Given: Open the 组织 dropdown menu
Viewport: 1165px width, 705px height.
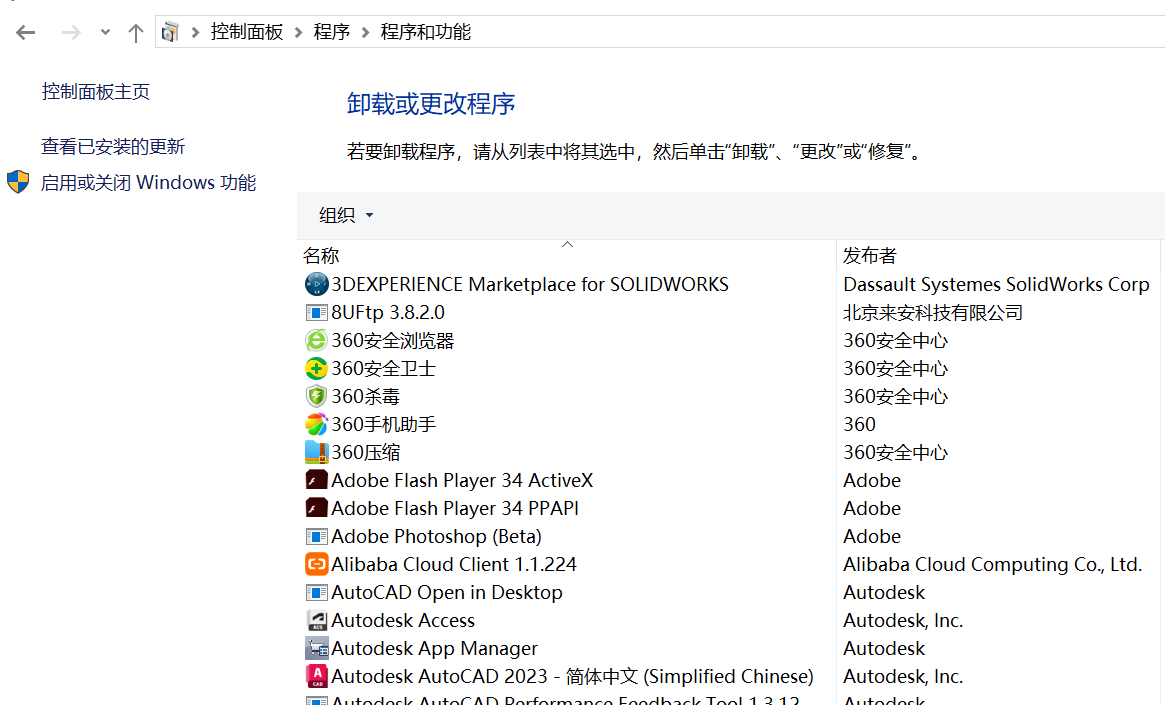Looking at the screenshot, I should coord(345,215).
